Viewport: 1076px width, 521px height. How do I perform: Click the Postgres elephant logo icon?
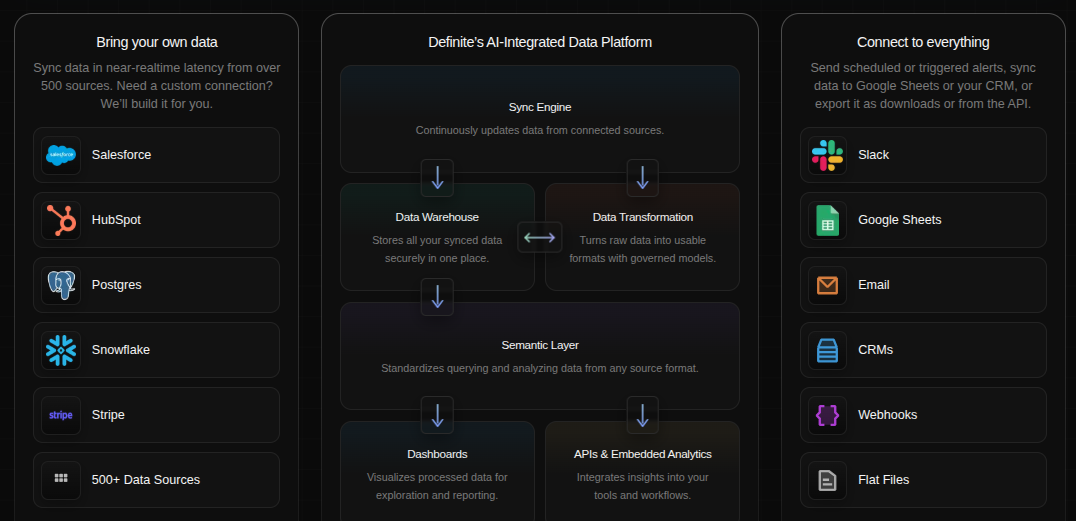[x=61, y=285]
